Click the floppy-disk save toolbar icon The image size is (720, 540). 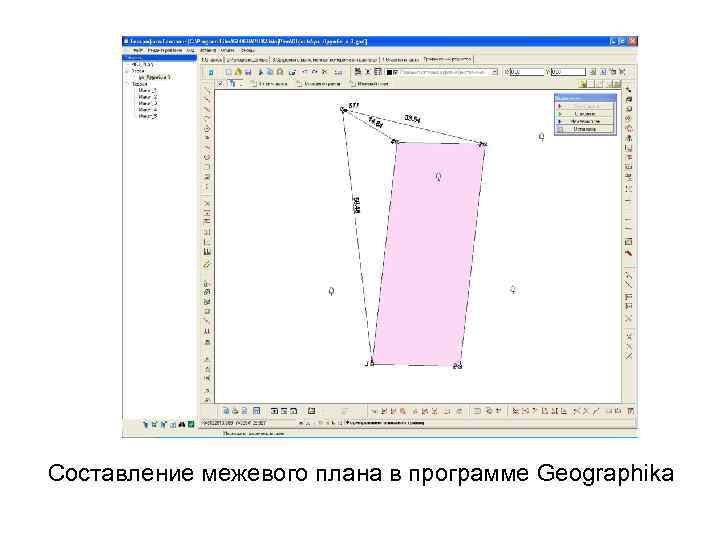pyautogui.click(x=248, y=72)
